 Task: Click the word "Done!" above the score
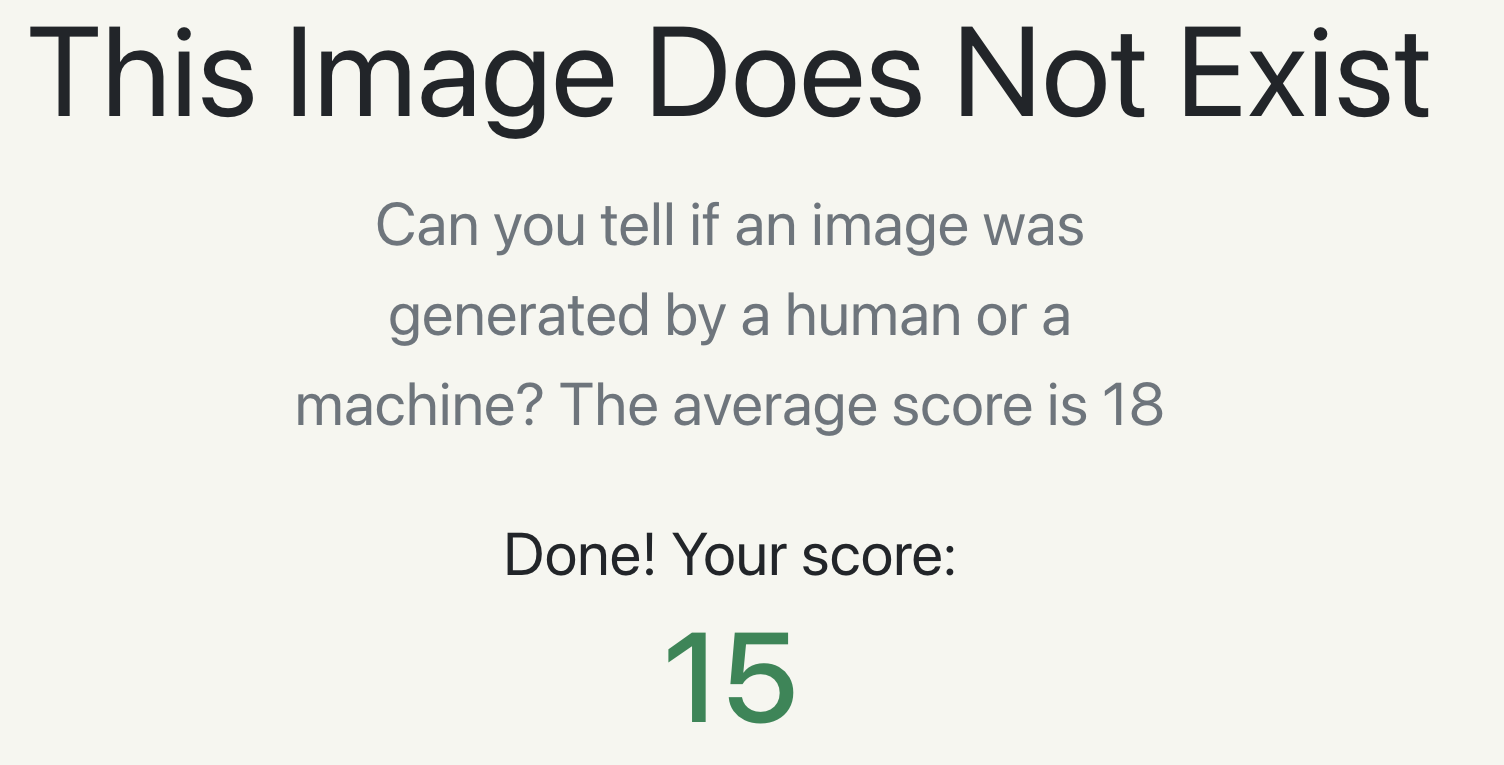tap(580, 555)
